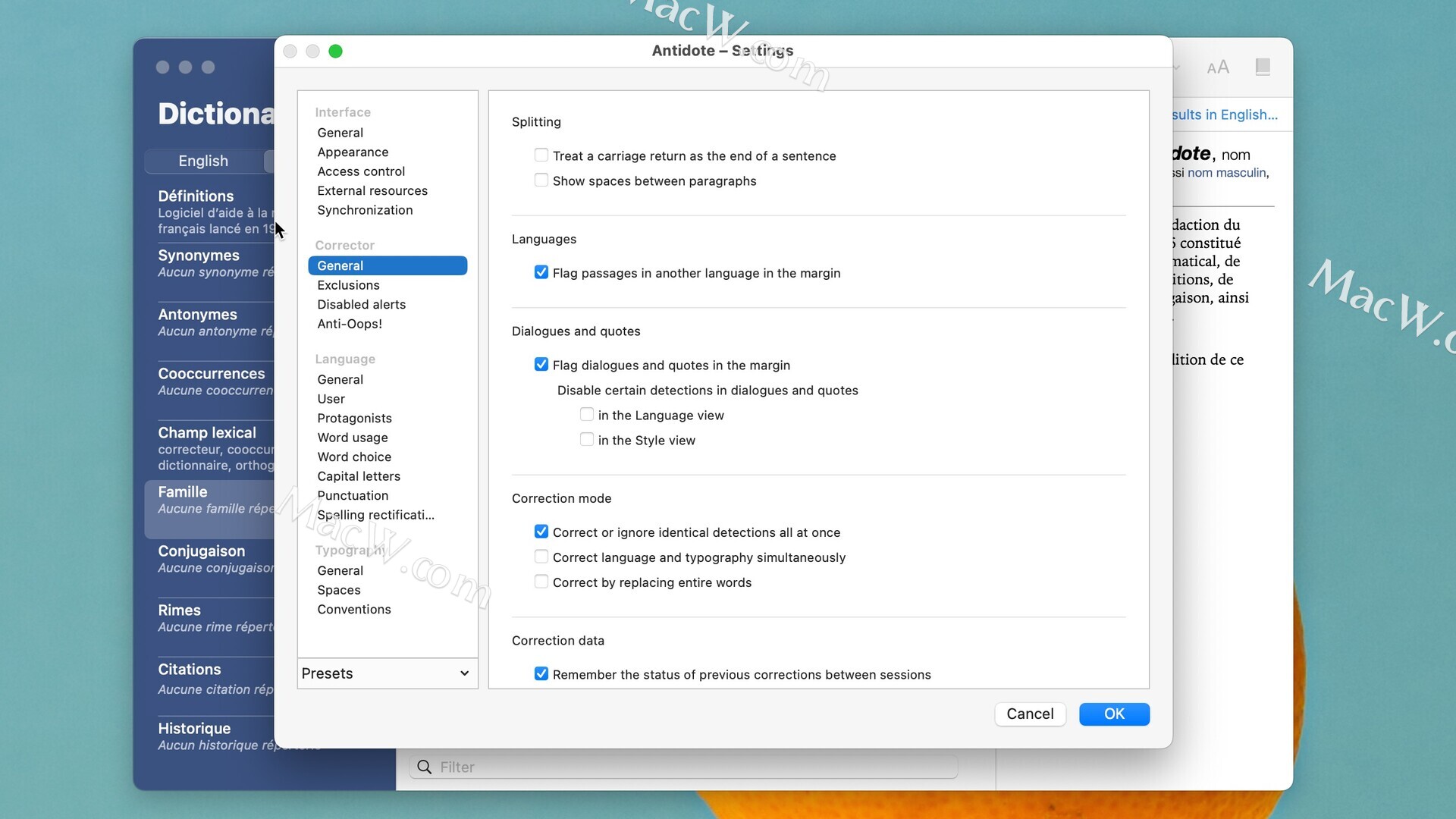Click the green zoom button of Settings window
The image size is (1456, 819).
(x=335, y=51)
